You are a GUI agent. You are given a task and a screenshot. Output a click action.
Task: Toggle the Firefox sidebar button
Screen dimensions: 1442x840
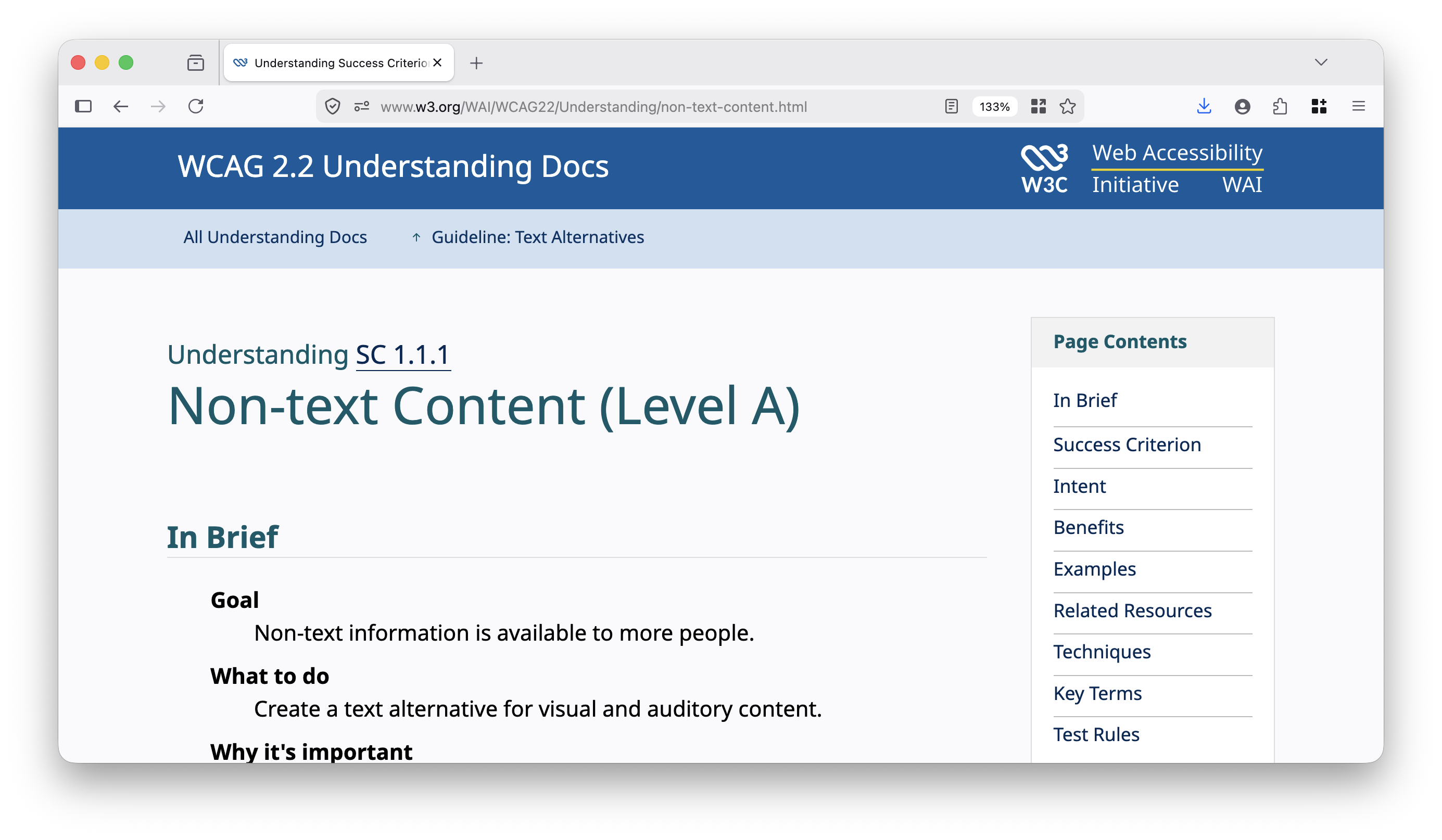pos(83,106)
